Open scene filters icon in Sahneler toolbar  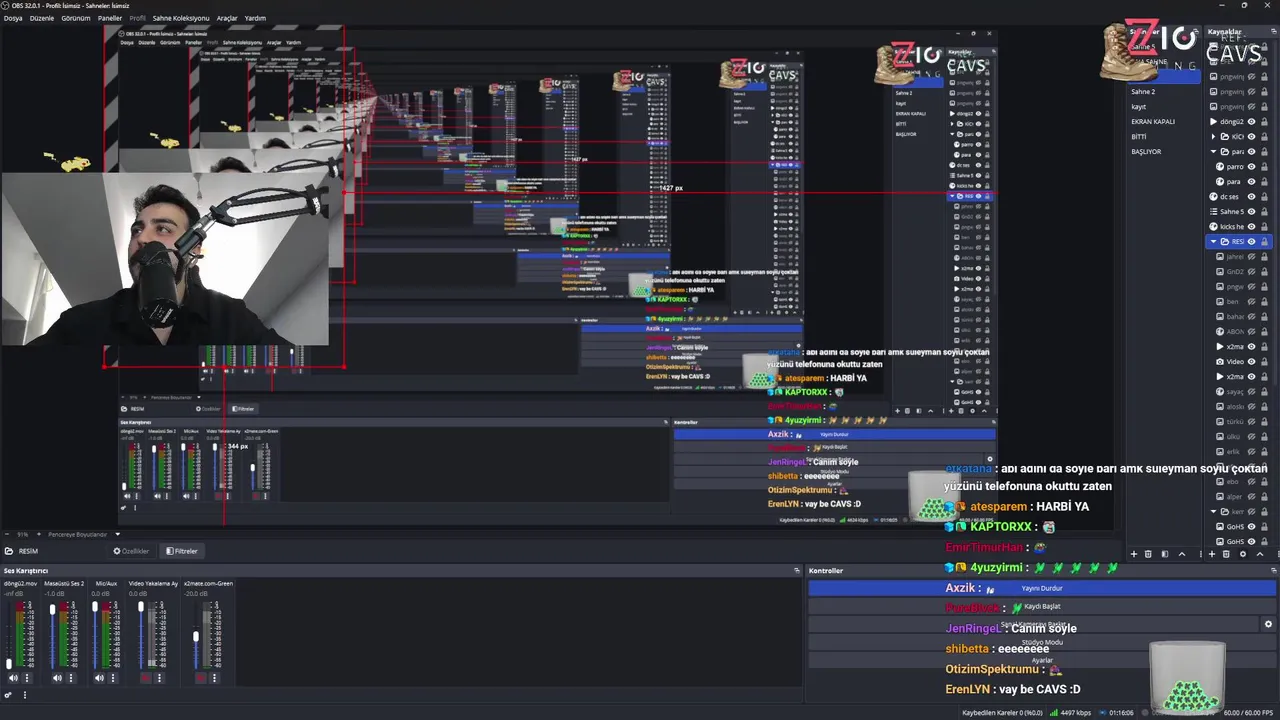1165,554
